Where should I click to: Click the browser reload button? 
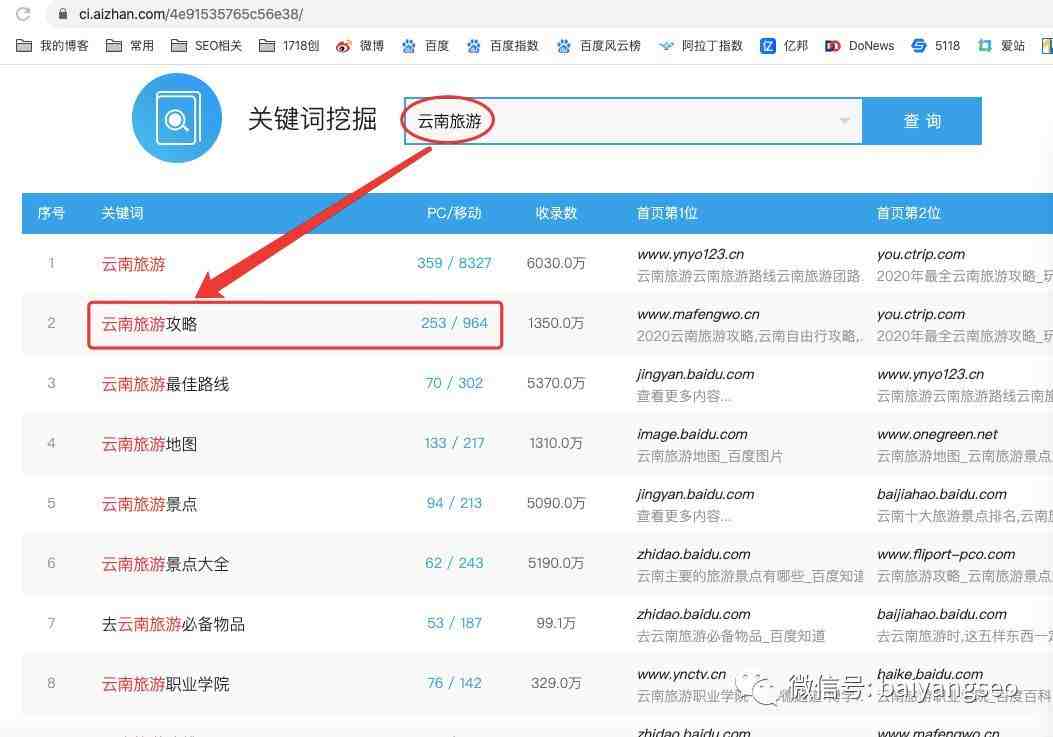pyautogui.click(x=22, y=14)
